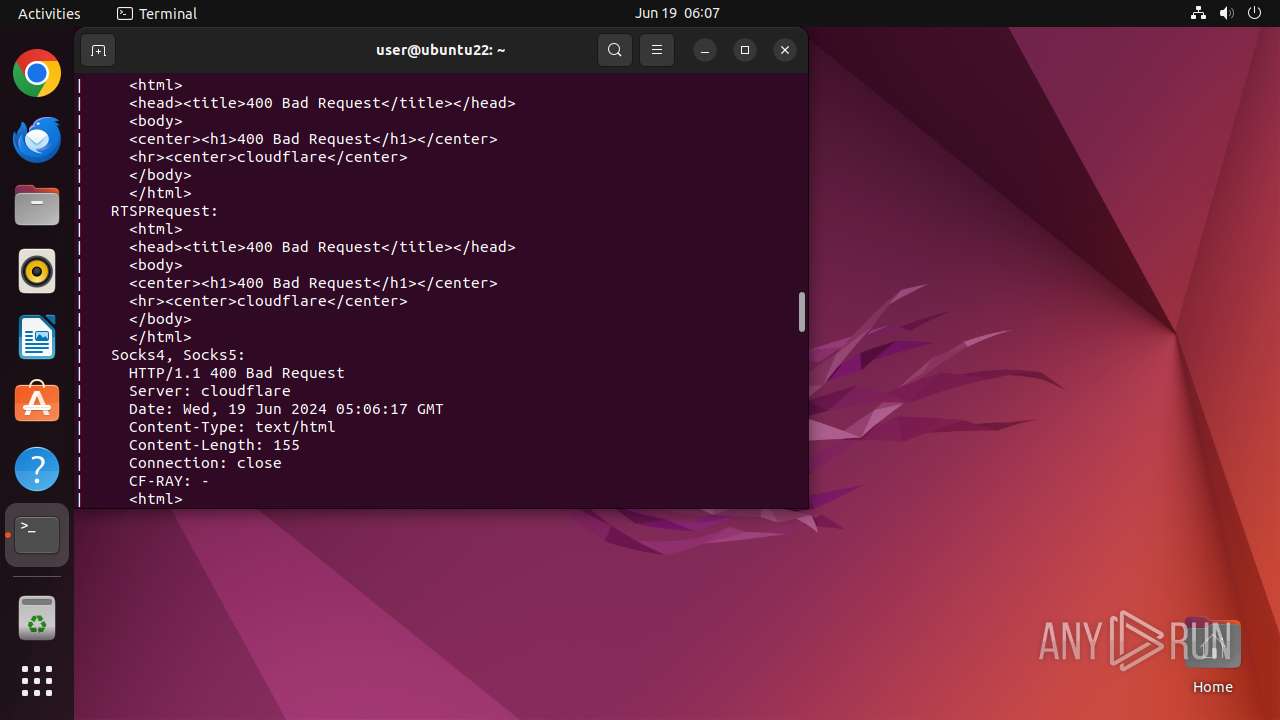
Task: Show Applications grid
Action: 37,681
